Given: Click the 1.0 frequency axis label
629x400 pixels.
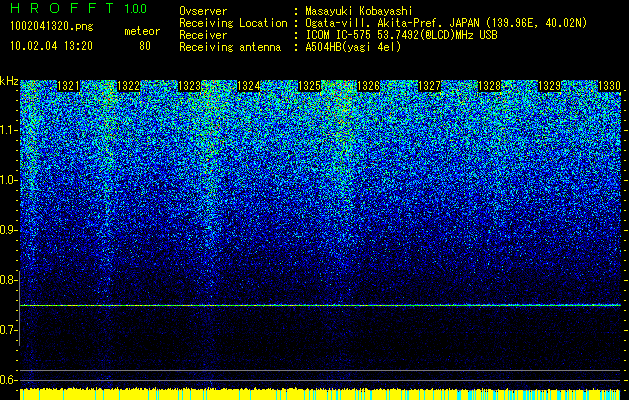Looking at the screenshot, I should (8, 180).
